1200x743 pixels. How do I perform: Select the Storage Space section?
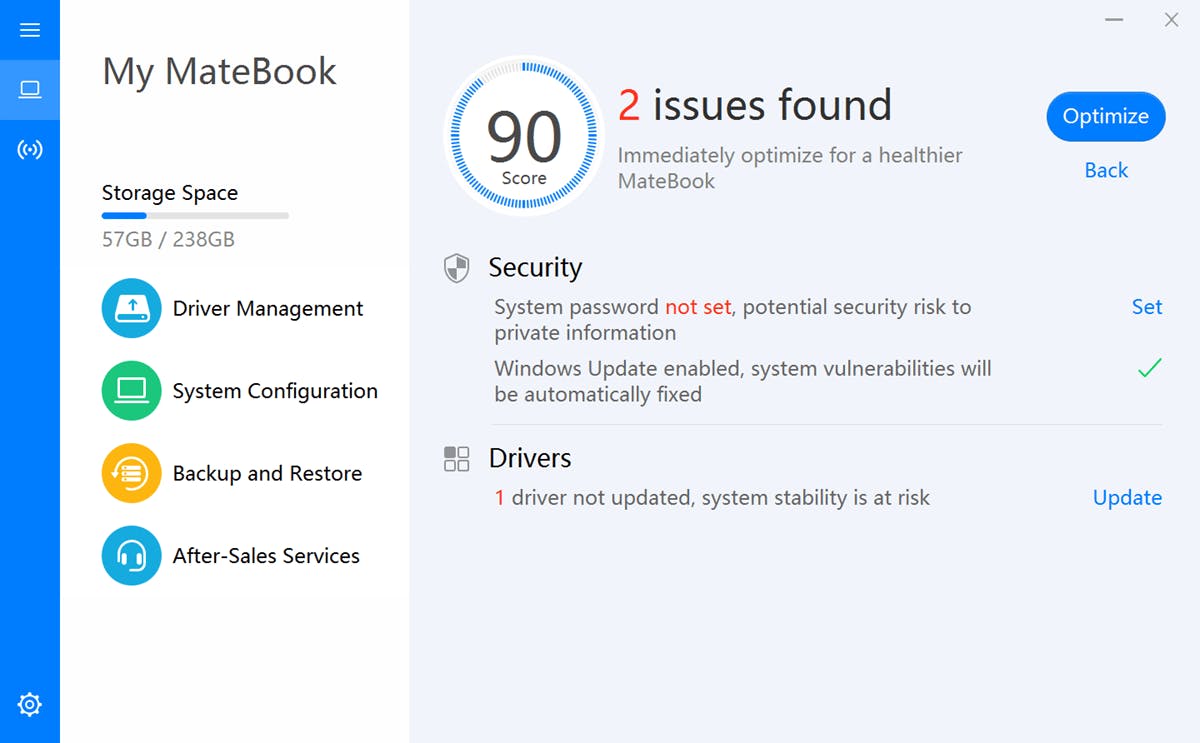click(169, 192)
